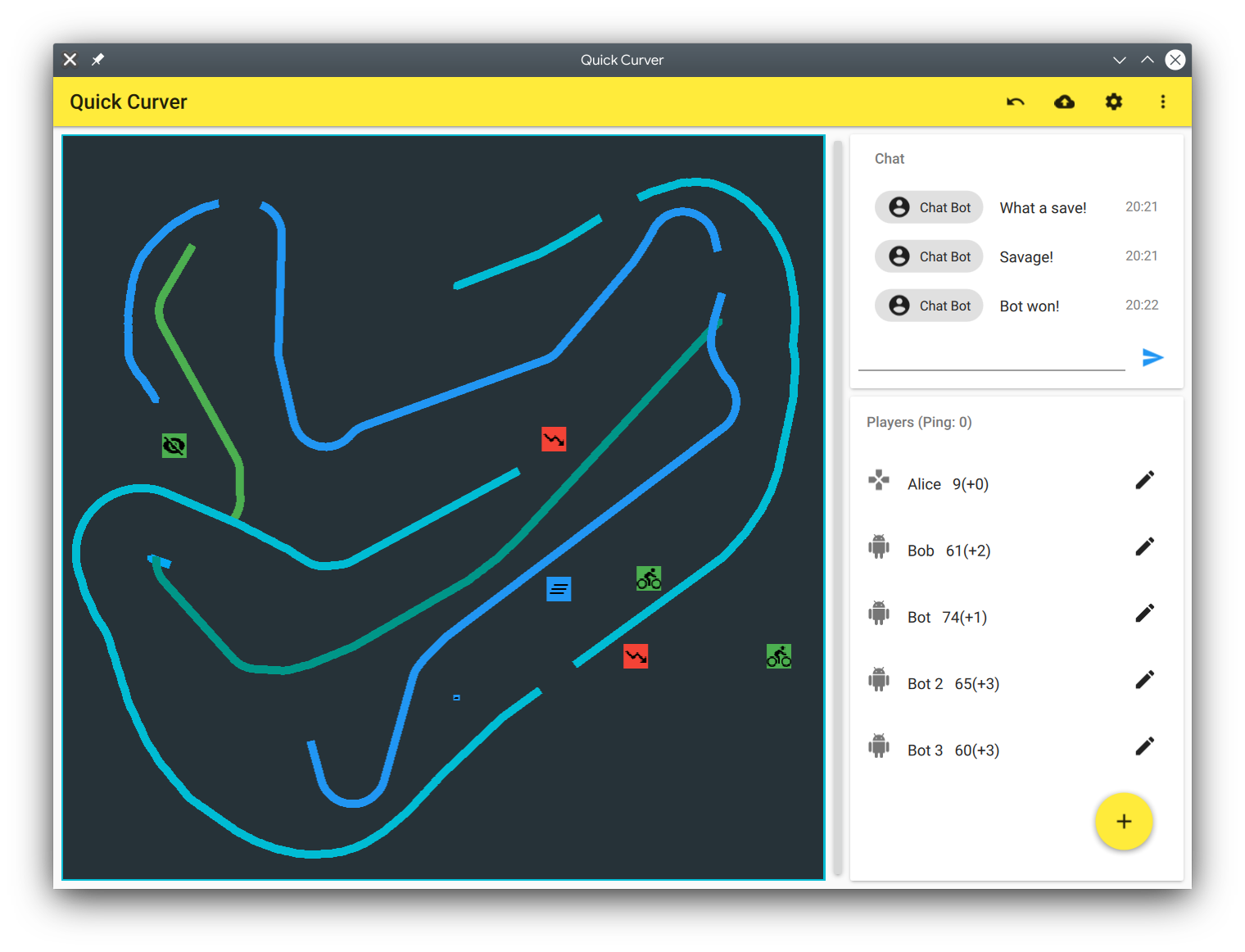Maximize window with the up chevron
Image resolution: width=1245 pixels, height=952 pixels.
pos(1148,60)
